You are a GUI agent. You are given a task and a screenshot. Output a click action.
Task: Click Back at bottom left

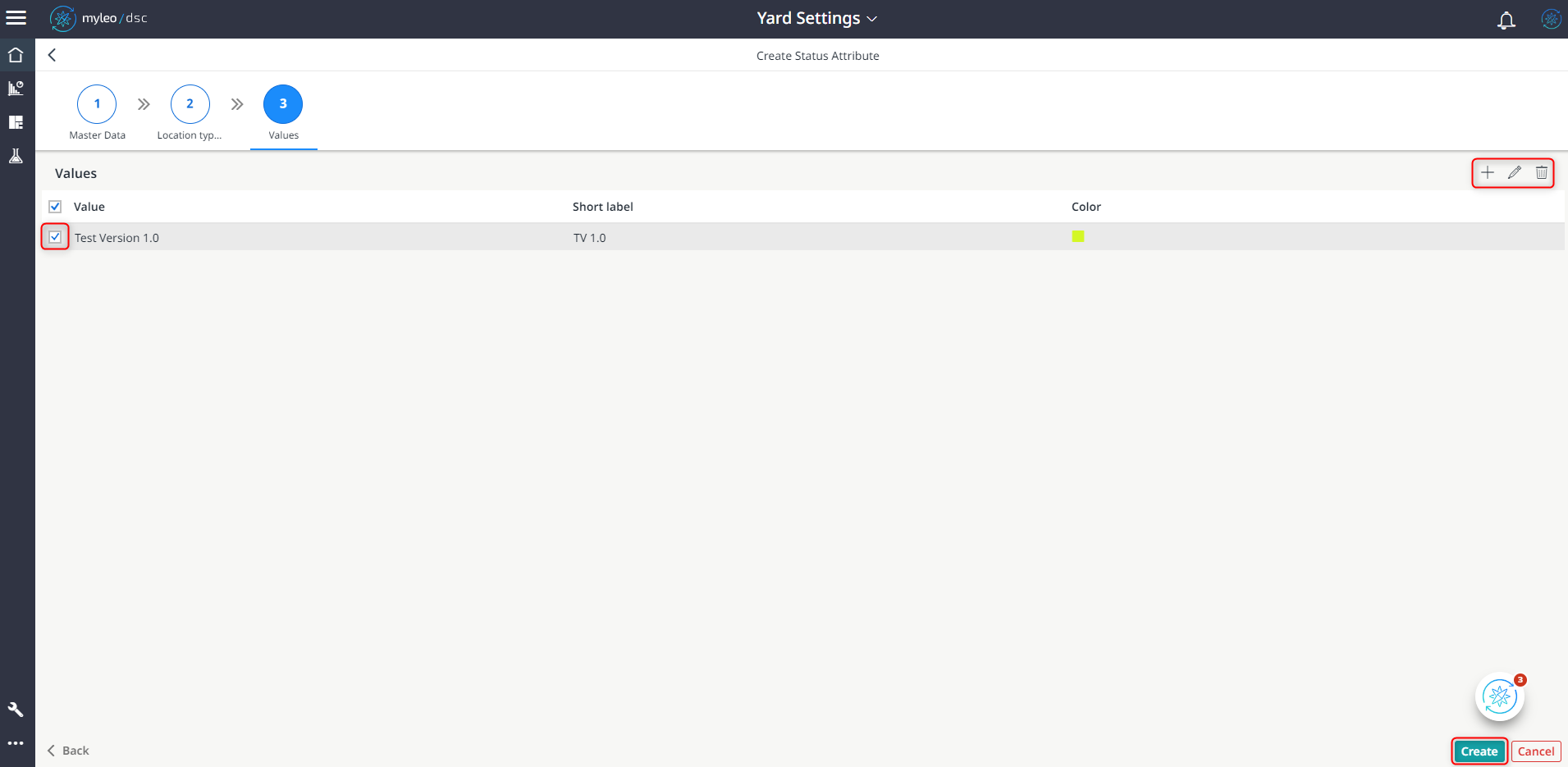click(68, 751)
